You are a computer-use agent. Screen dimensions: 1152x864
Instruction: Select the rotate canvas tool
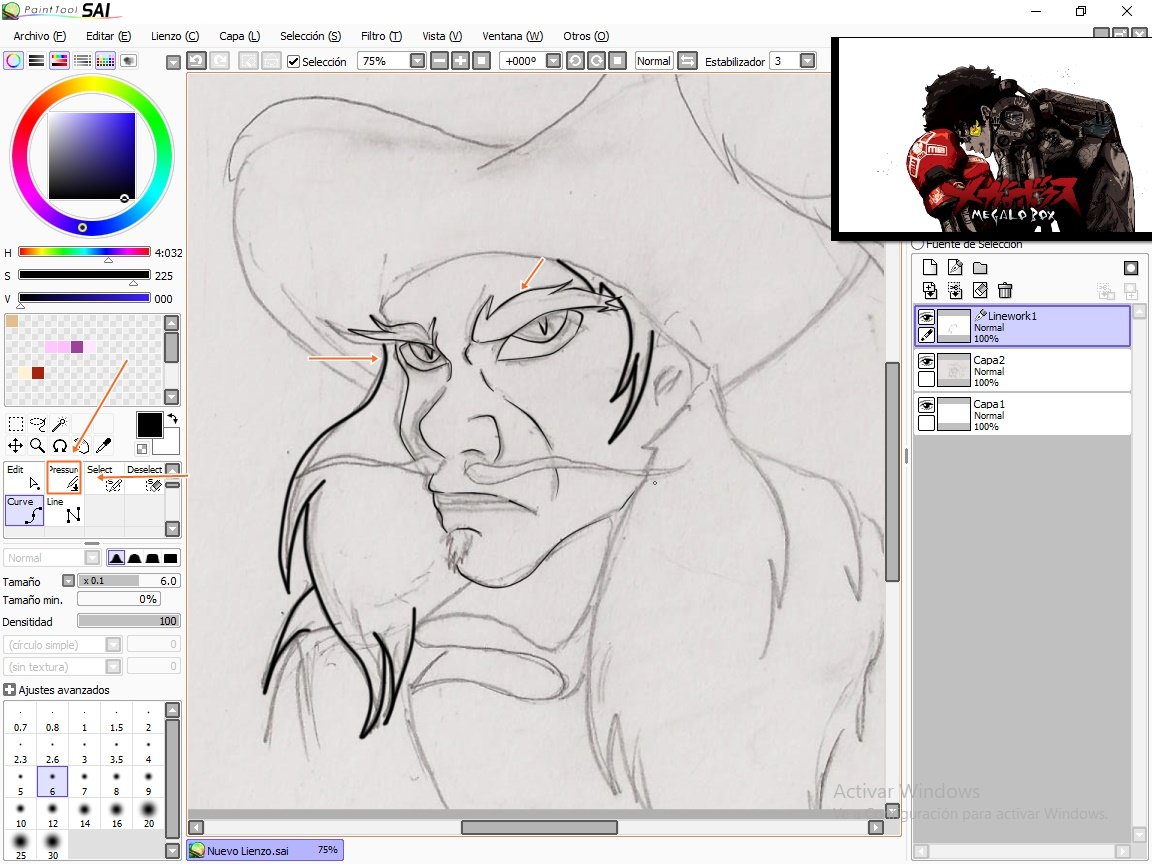(x=60, y=445)
